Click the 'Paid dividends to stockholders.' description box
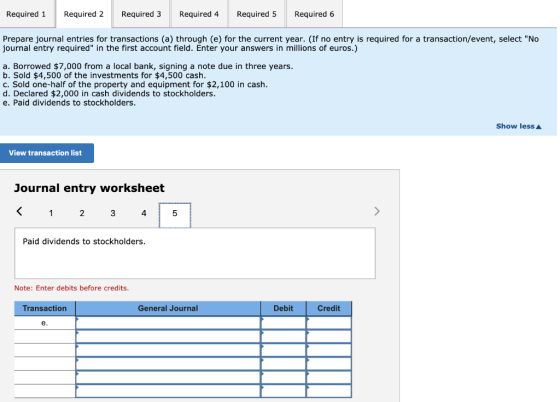This screenshot has width=560, height=402. [195, 253]
